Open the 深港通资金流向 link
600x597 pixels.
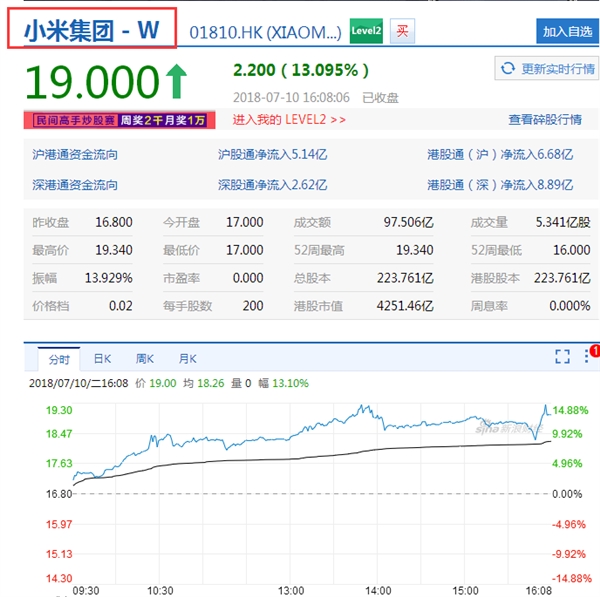point(75,185)
